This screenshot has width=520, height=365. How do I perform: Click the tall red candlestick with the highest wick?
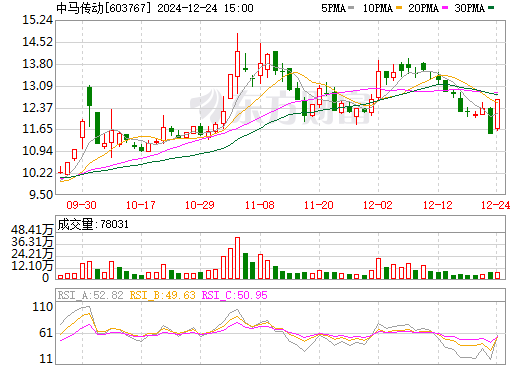coord(237,64)
